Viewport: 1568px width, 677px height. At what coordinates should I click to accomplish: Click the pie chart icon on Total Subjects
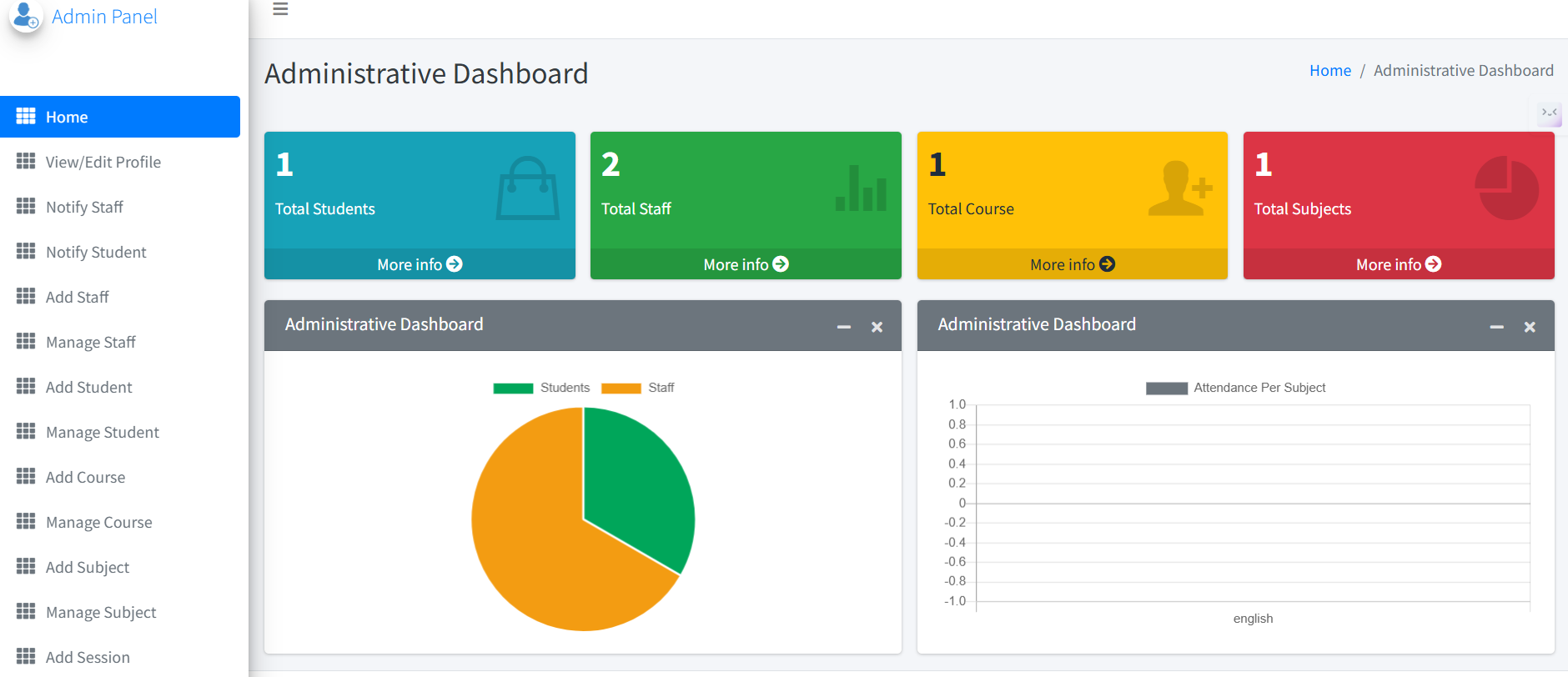(1506, 188)
